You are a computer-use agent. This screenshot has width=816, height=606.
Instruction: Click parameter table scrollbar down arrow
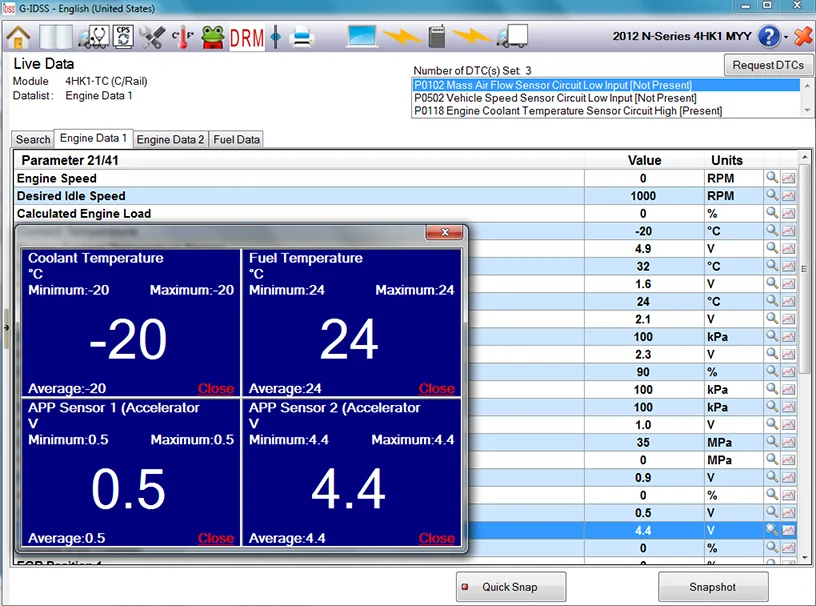point(805,557)
